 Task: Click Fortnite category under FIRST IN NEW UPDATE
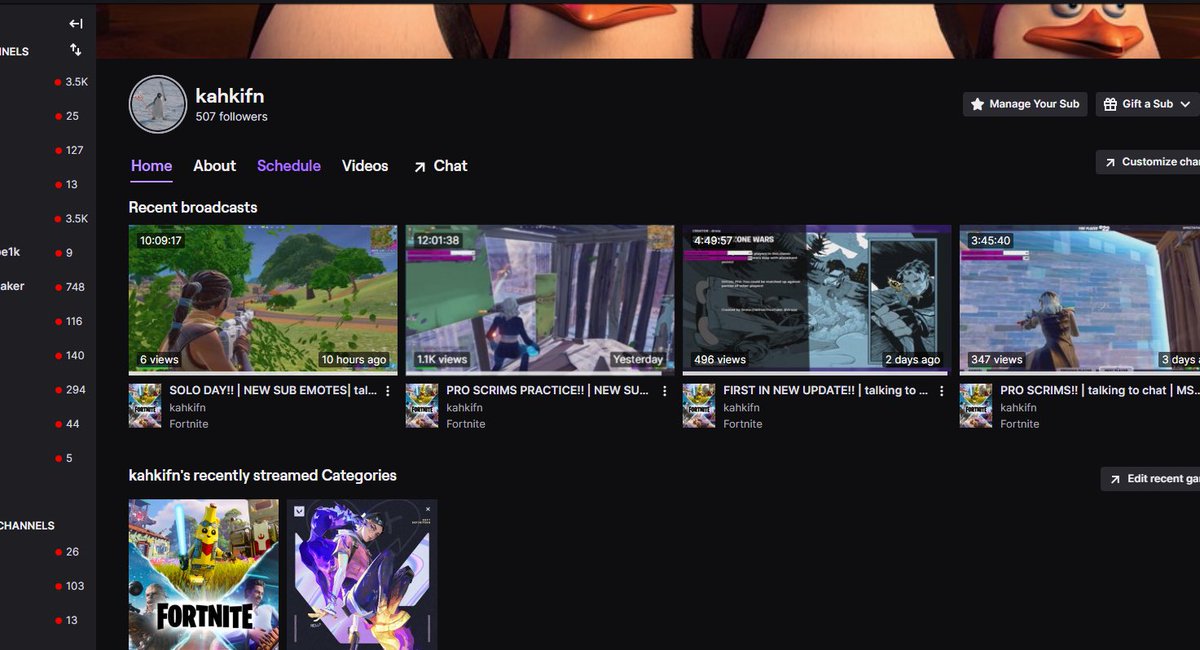[x=743, y=424]
